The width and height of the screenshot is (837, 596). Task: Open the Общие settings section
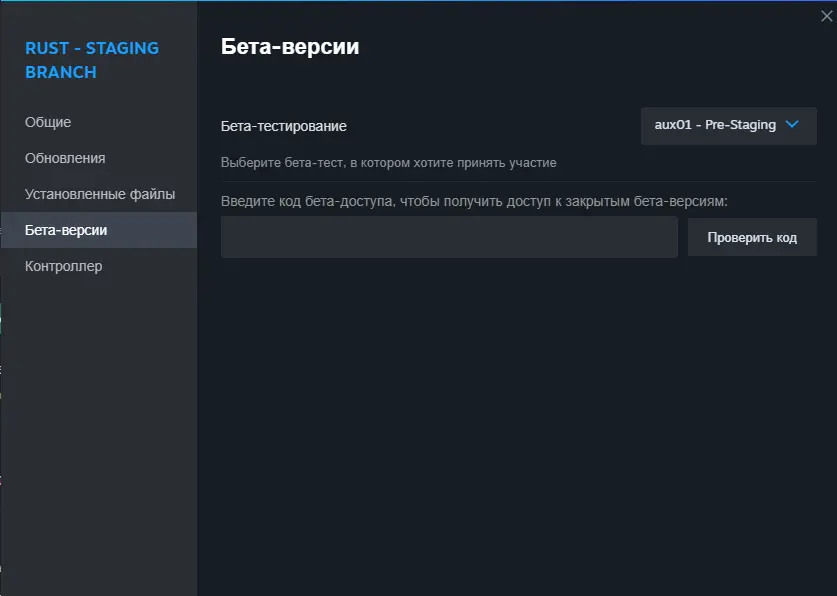[48, 122]
